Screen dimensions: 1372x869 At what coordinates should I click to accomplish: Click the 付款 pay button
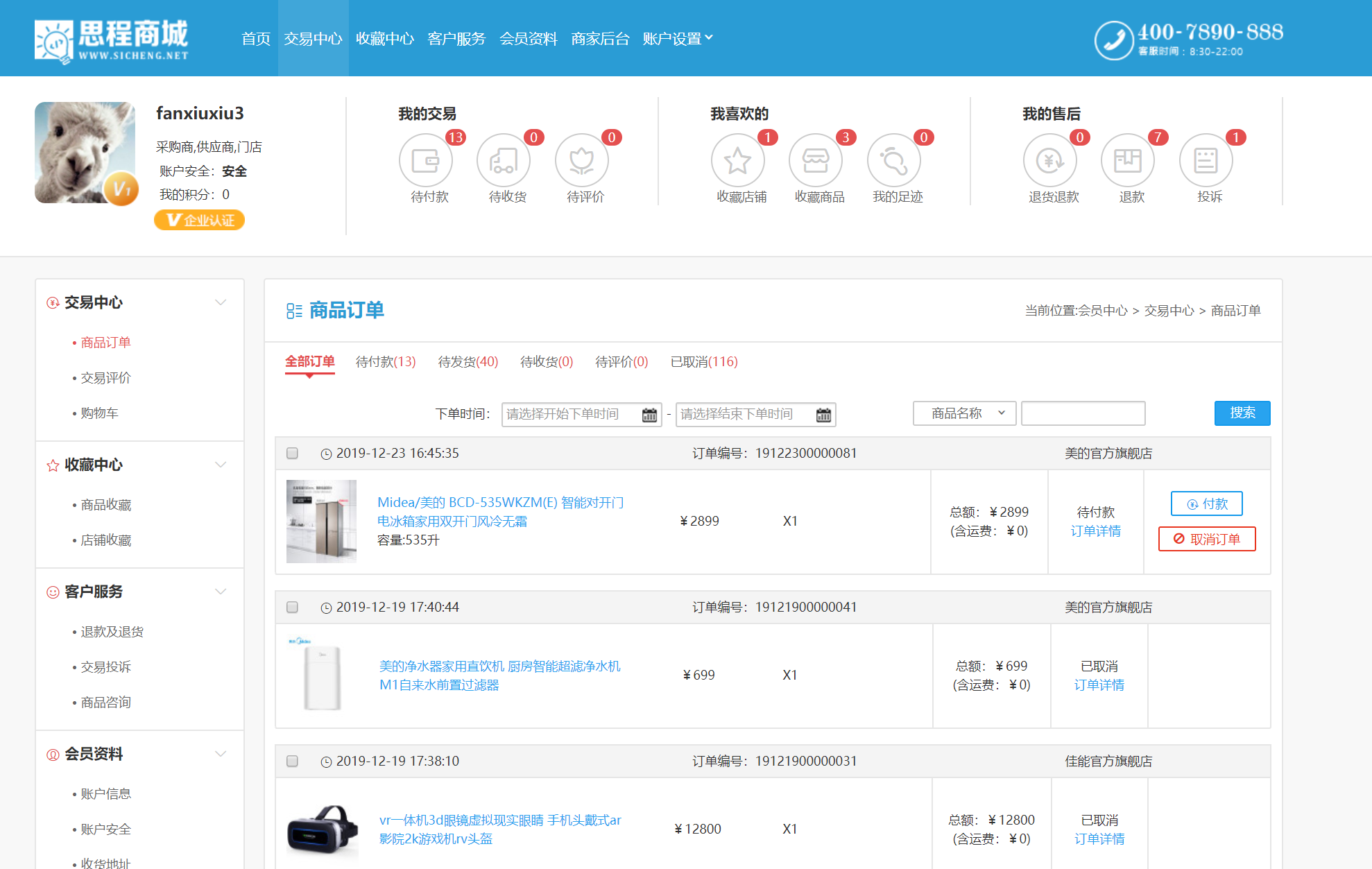click(1207, 504)
